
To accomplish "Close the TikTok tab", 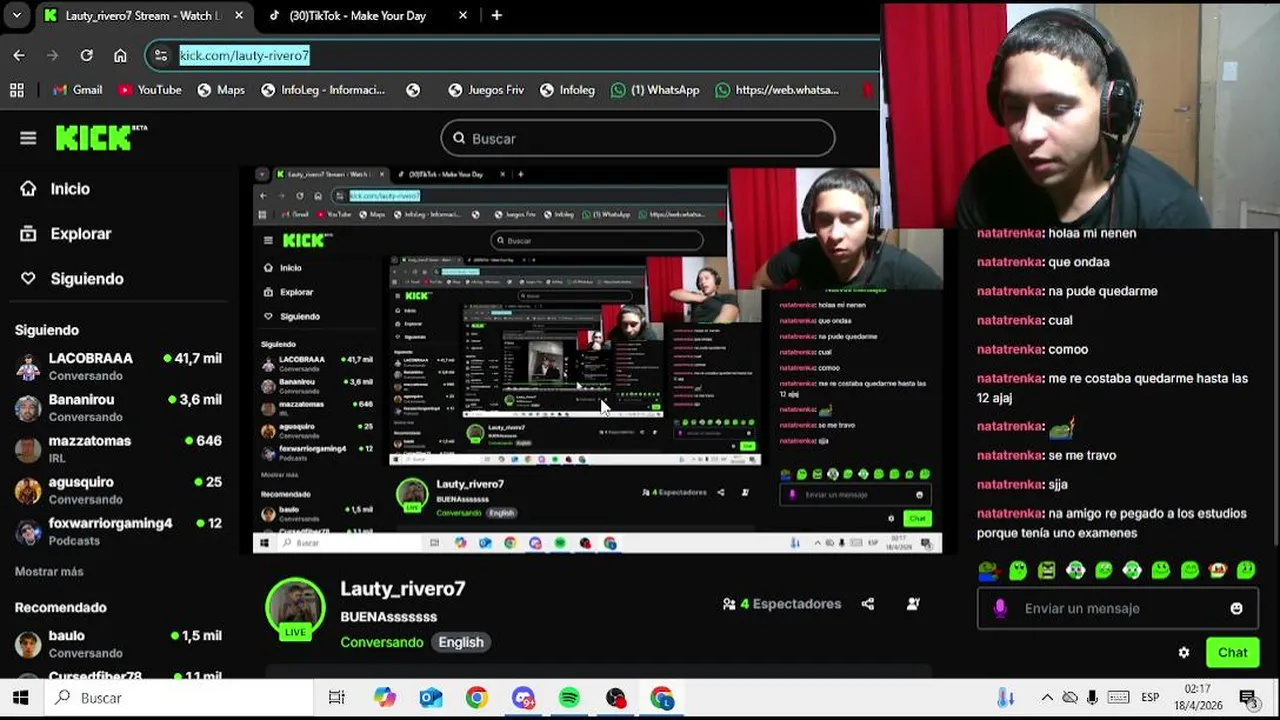I will coord(462,16).
